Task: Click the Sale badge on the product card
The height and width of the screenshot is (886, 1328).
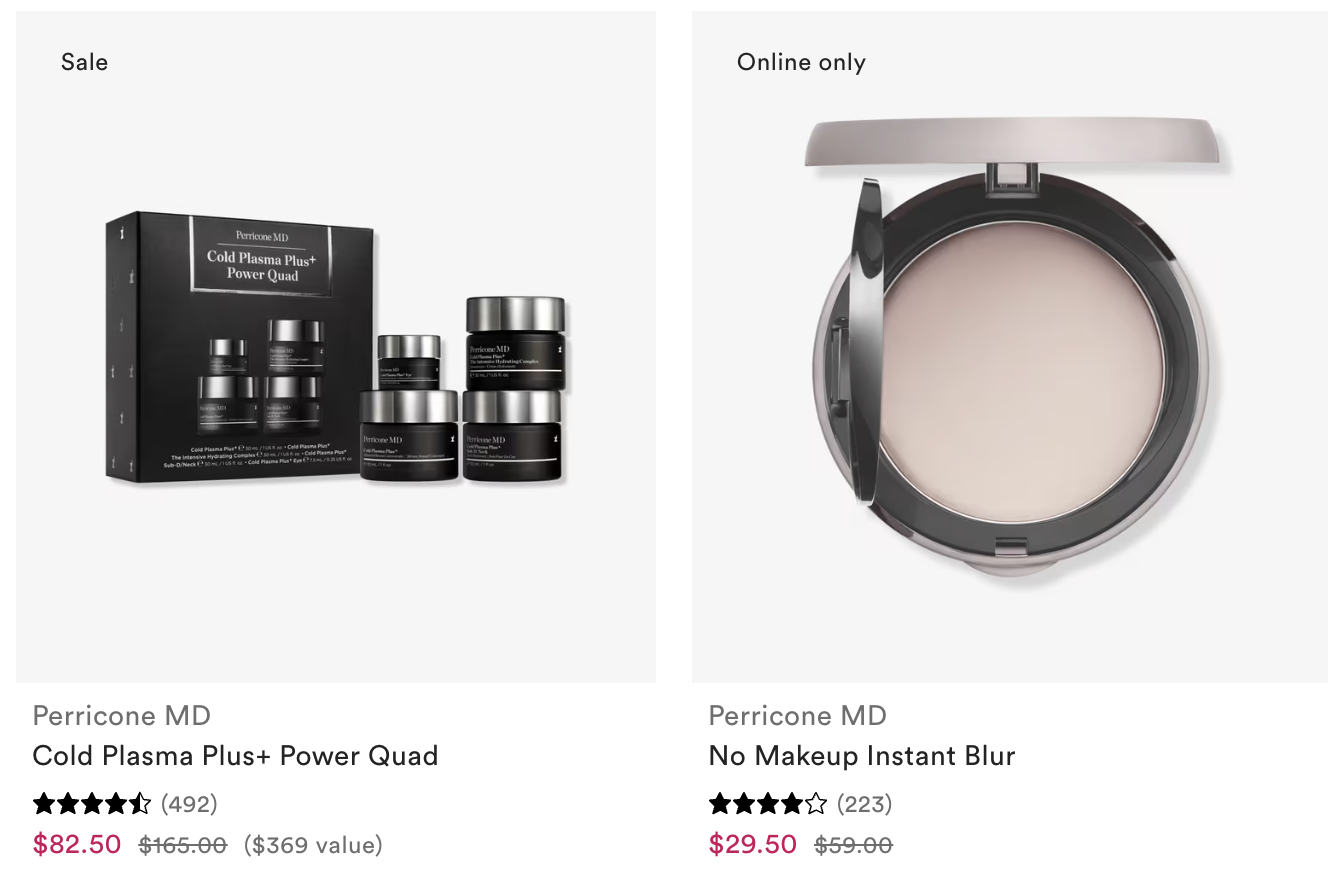Action: (x=84, y=62)
